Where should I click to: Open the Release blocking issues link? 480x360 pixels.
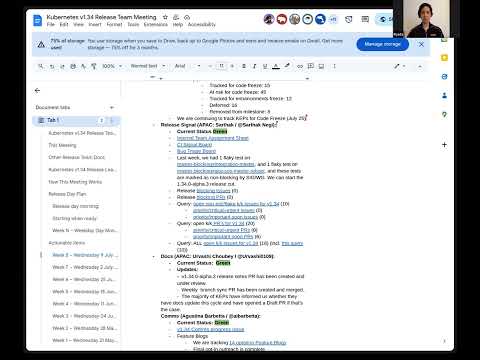tap(213, 191)
